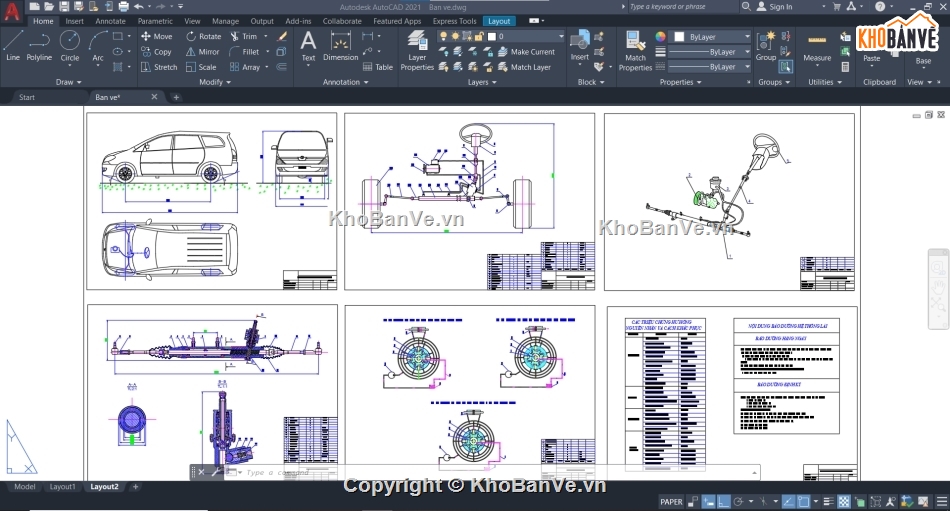
Task: Expand the Properties panel dropdown
Action: point(680,82)
